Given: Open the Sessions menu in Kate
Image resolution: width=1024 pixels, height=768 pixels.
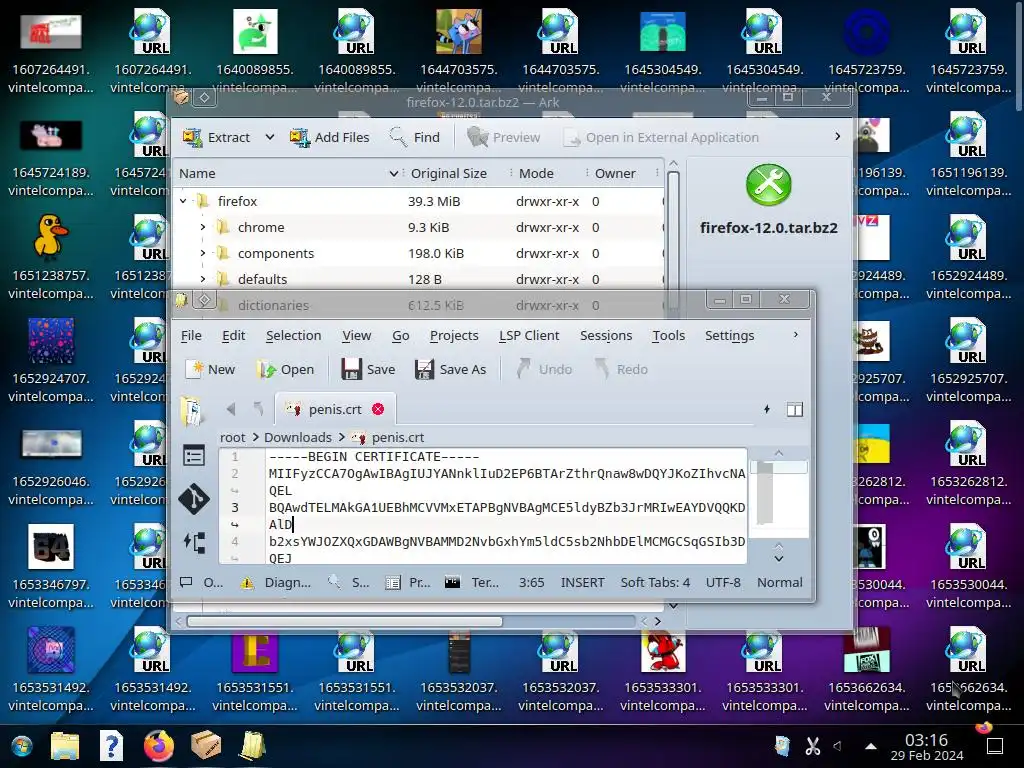Looking at the screenshot, I should (x=606, y=336).
